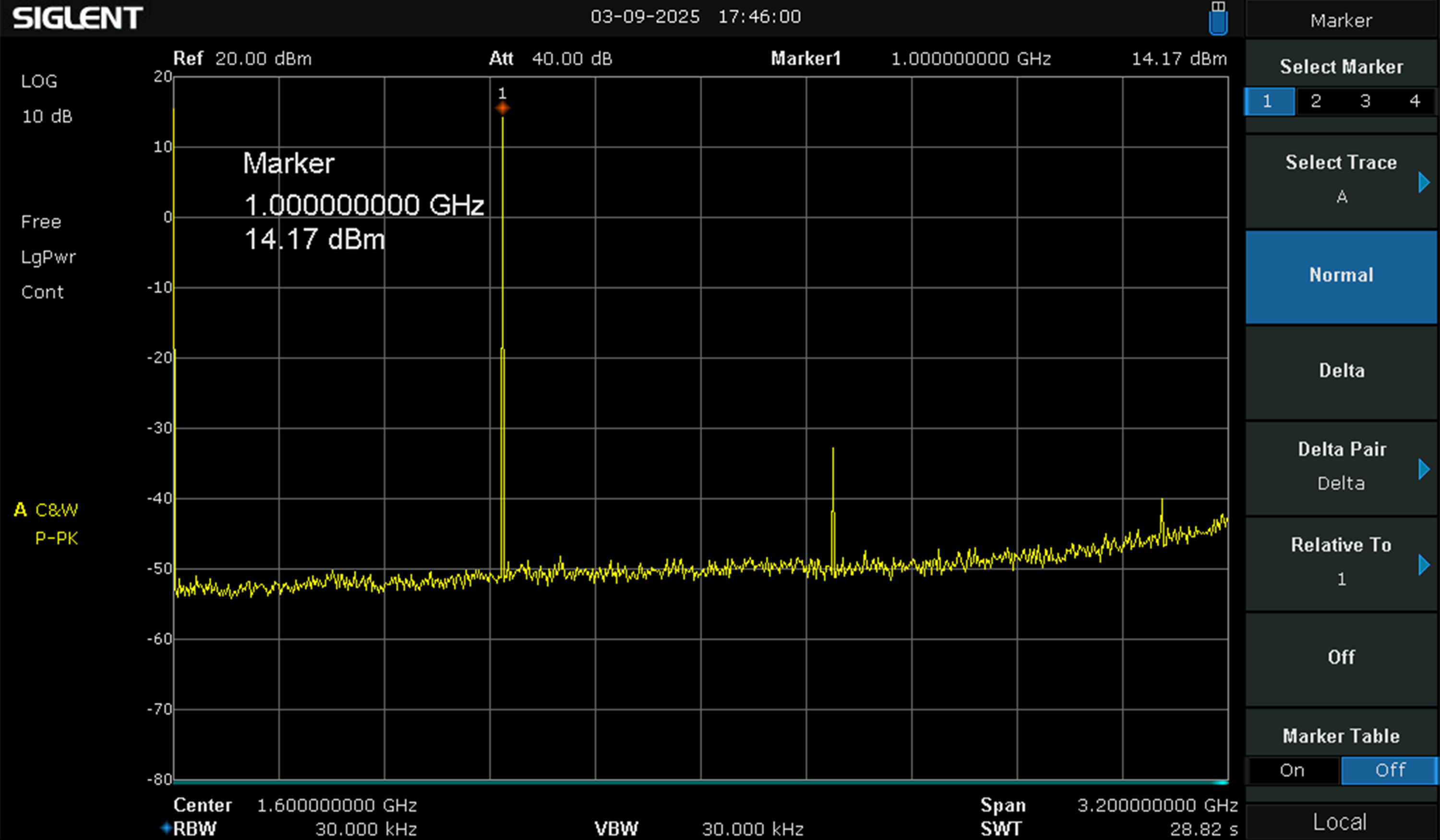1440x840 pixels.
Task: Click the SIGLENT logo
Action: click(78, 18)
